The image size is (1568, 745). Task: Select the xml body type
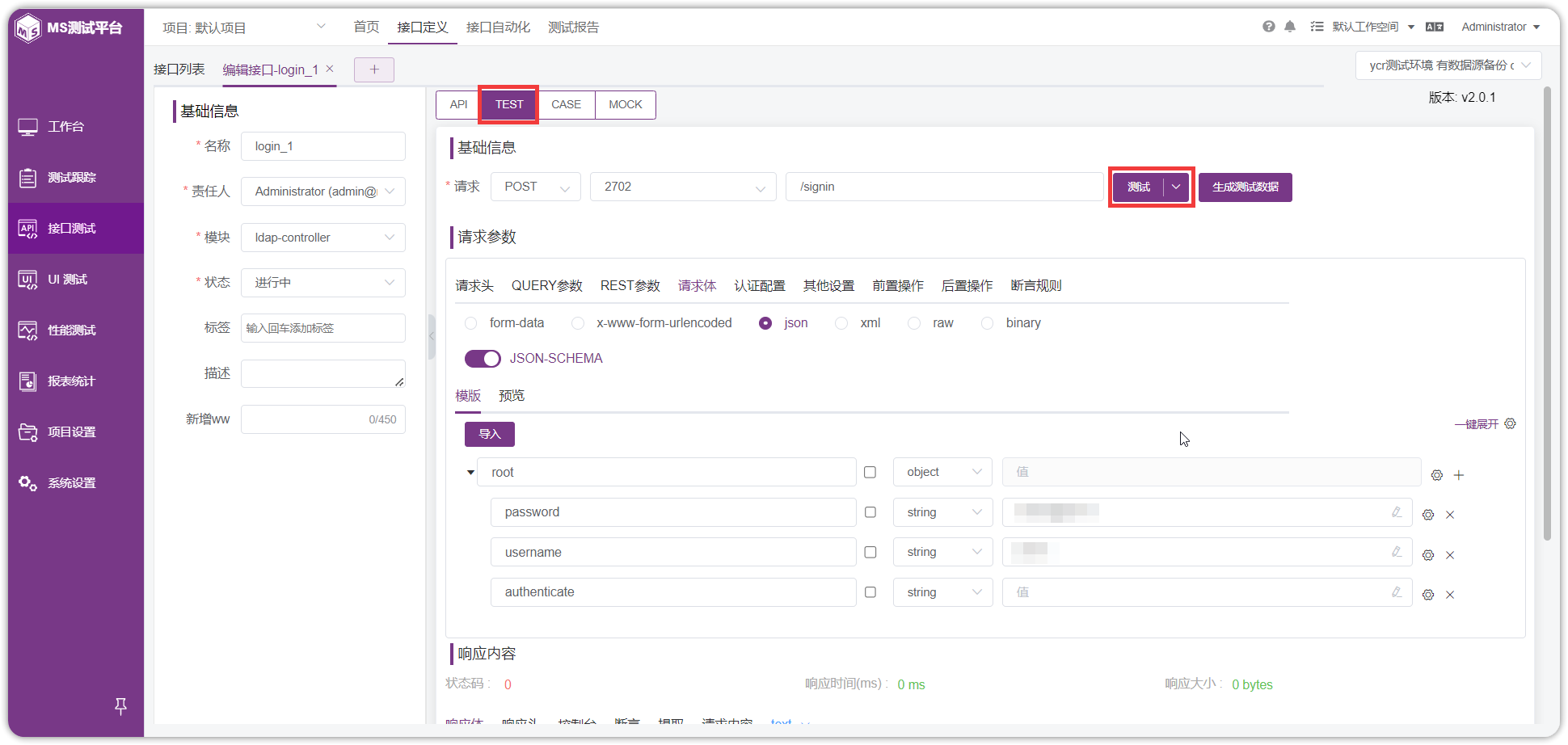click(x=841, y=323)
